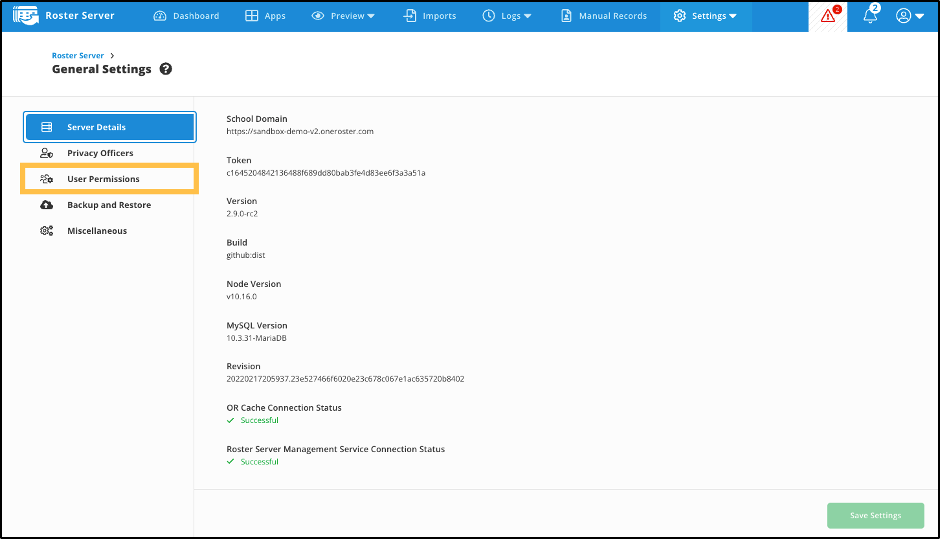Expand the Logs dropdown menu

pyautogui.click(x=507, y=16)
